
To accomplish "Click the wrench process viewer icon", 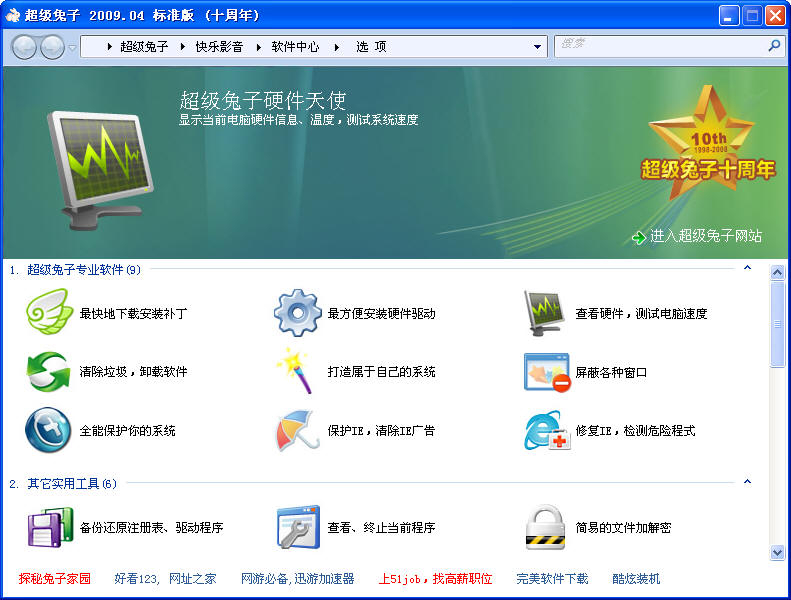I will (x=298, y=527).
